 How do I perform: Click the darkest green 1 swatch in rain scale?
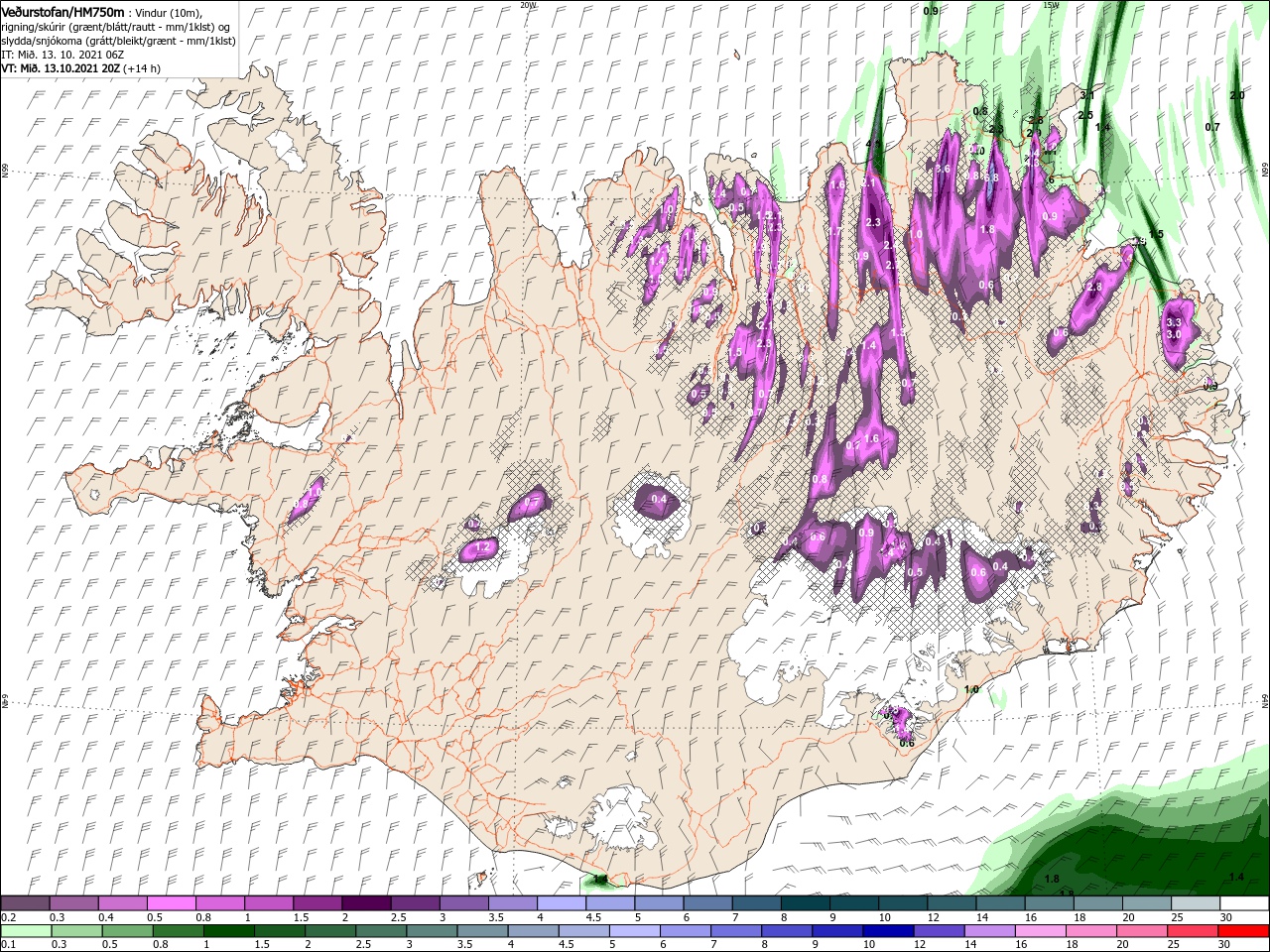(228, 931)
